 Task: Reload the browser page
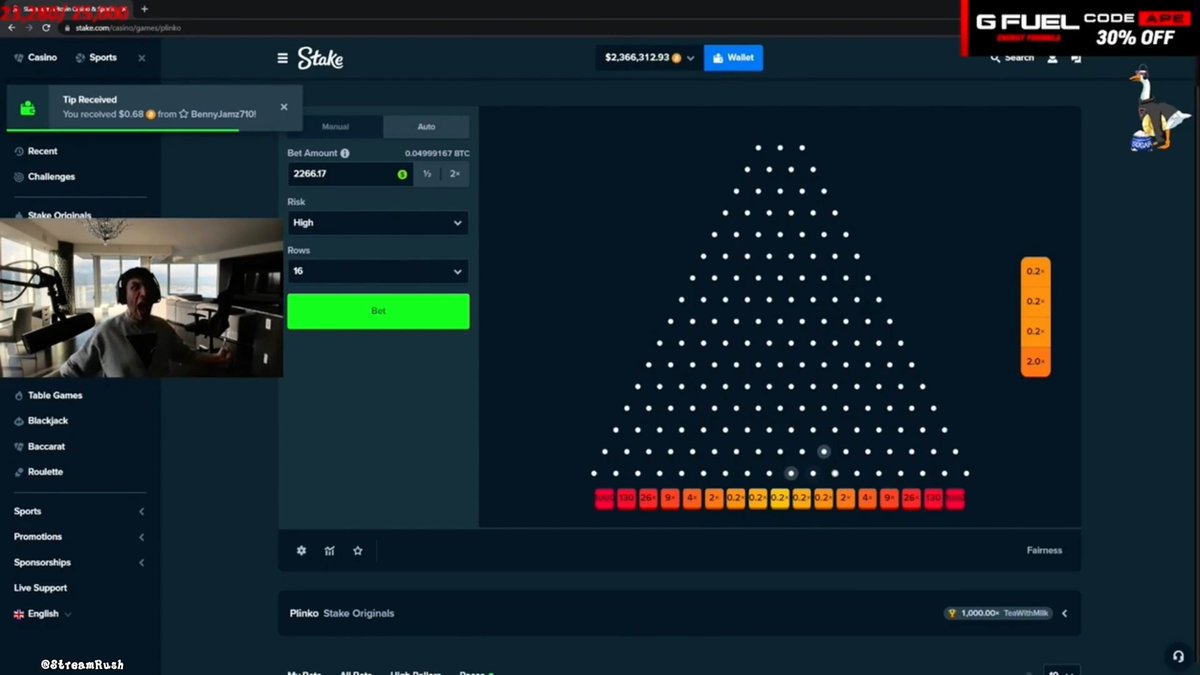pos(44,28)
